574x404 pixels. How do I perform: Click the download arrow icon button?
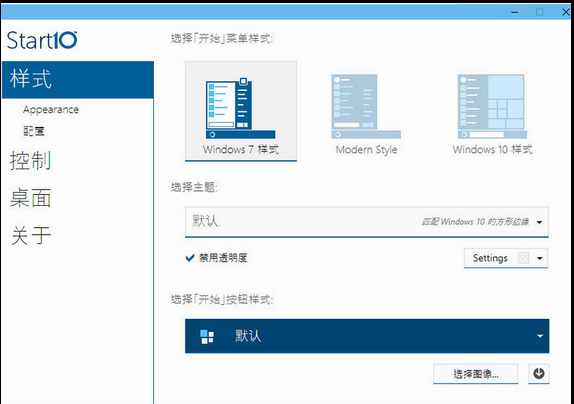point(538,374)
